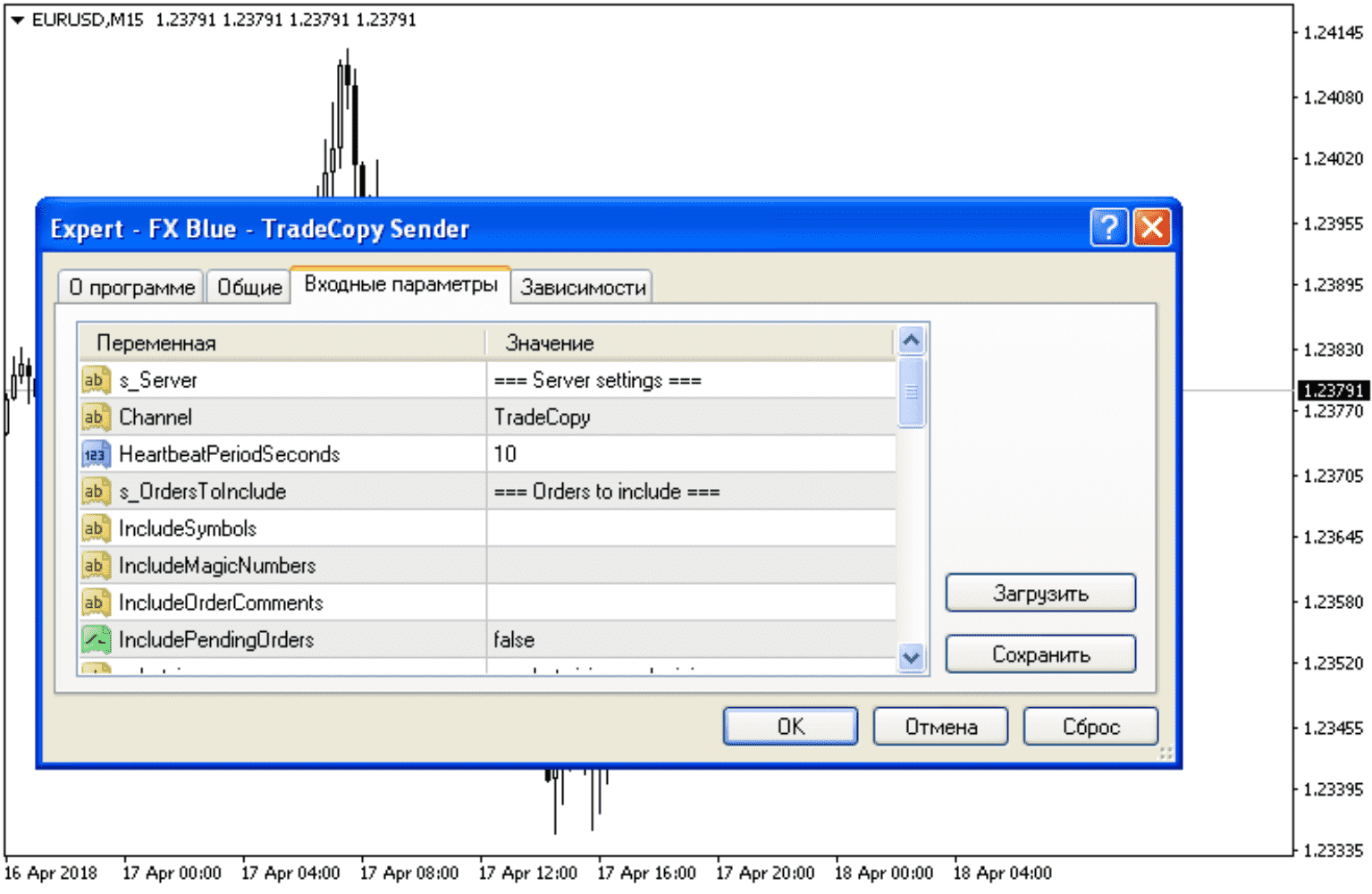The width and height of the screenshot is (1372, 894).
Task: Select the IncludeOrderComments variable name
Action: point(221,603)
